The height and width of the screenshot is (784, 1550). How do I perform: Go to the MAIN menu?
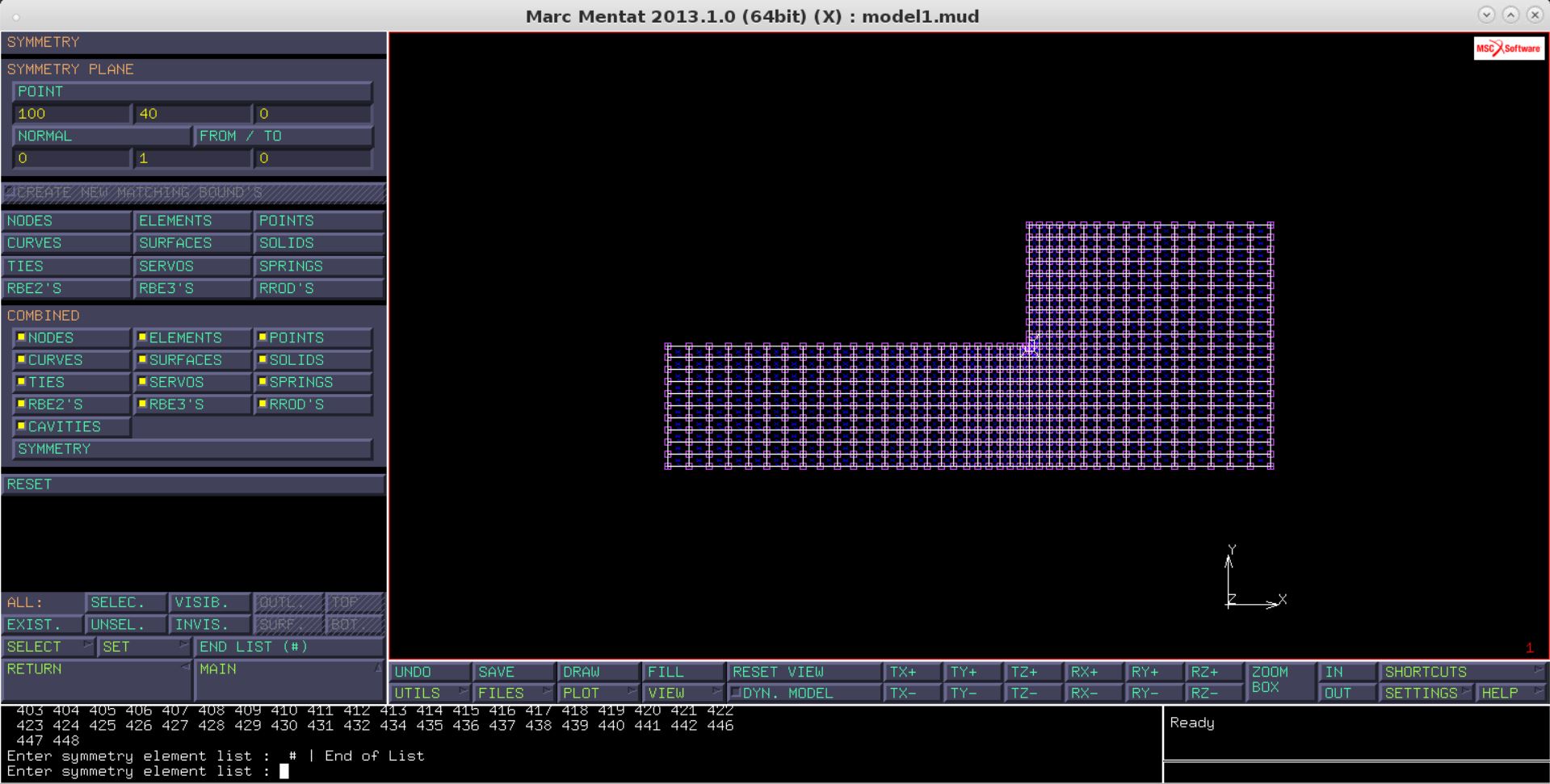289,680
